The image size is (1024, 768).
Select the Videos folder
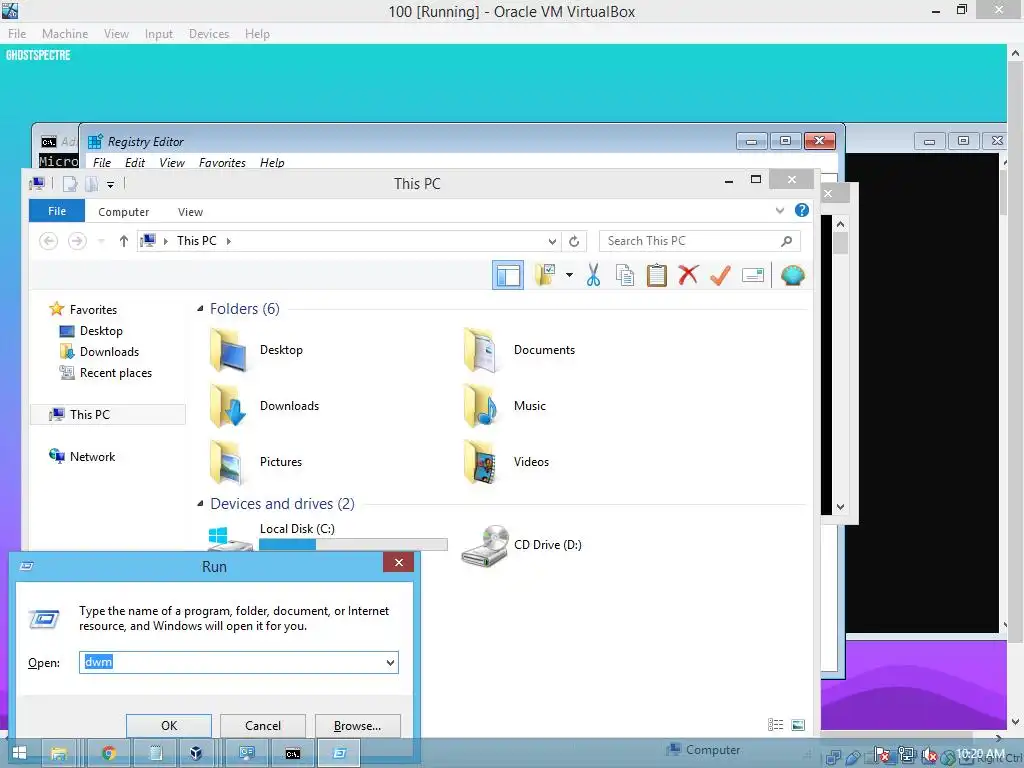pyautogui.click(x=506, y=462)
